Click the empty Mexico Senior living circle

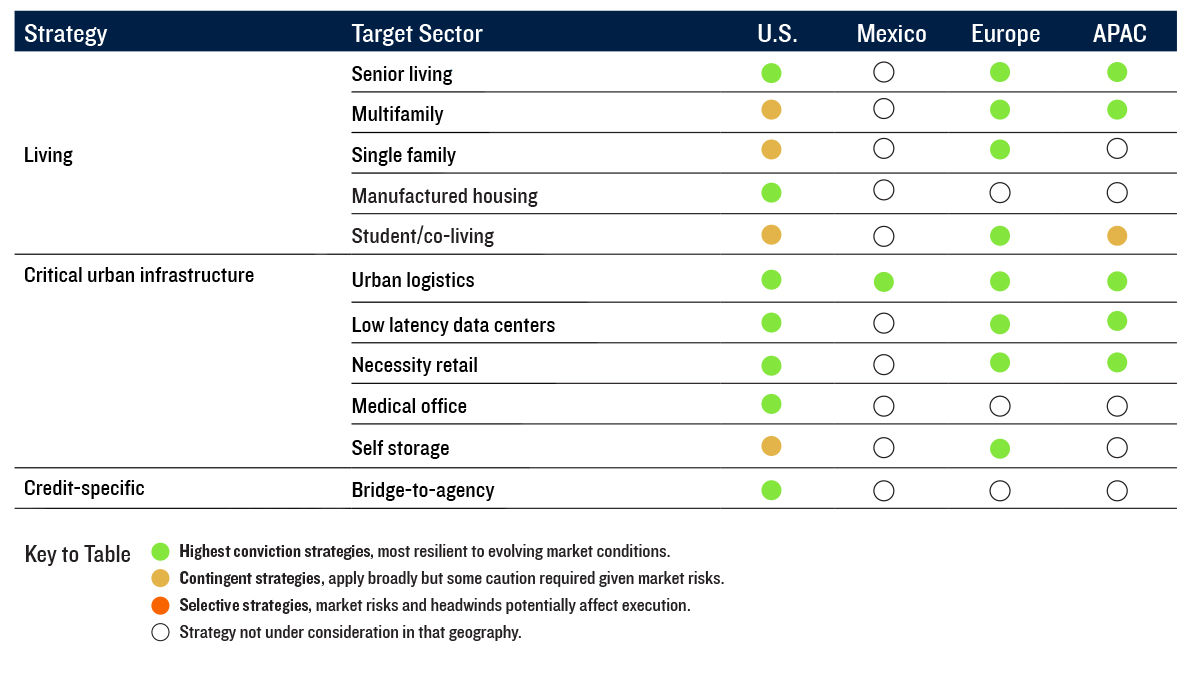coord(883,72)
